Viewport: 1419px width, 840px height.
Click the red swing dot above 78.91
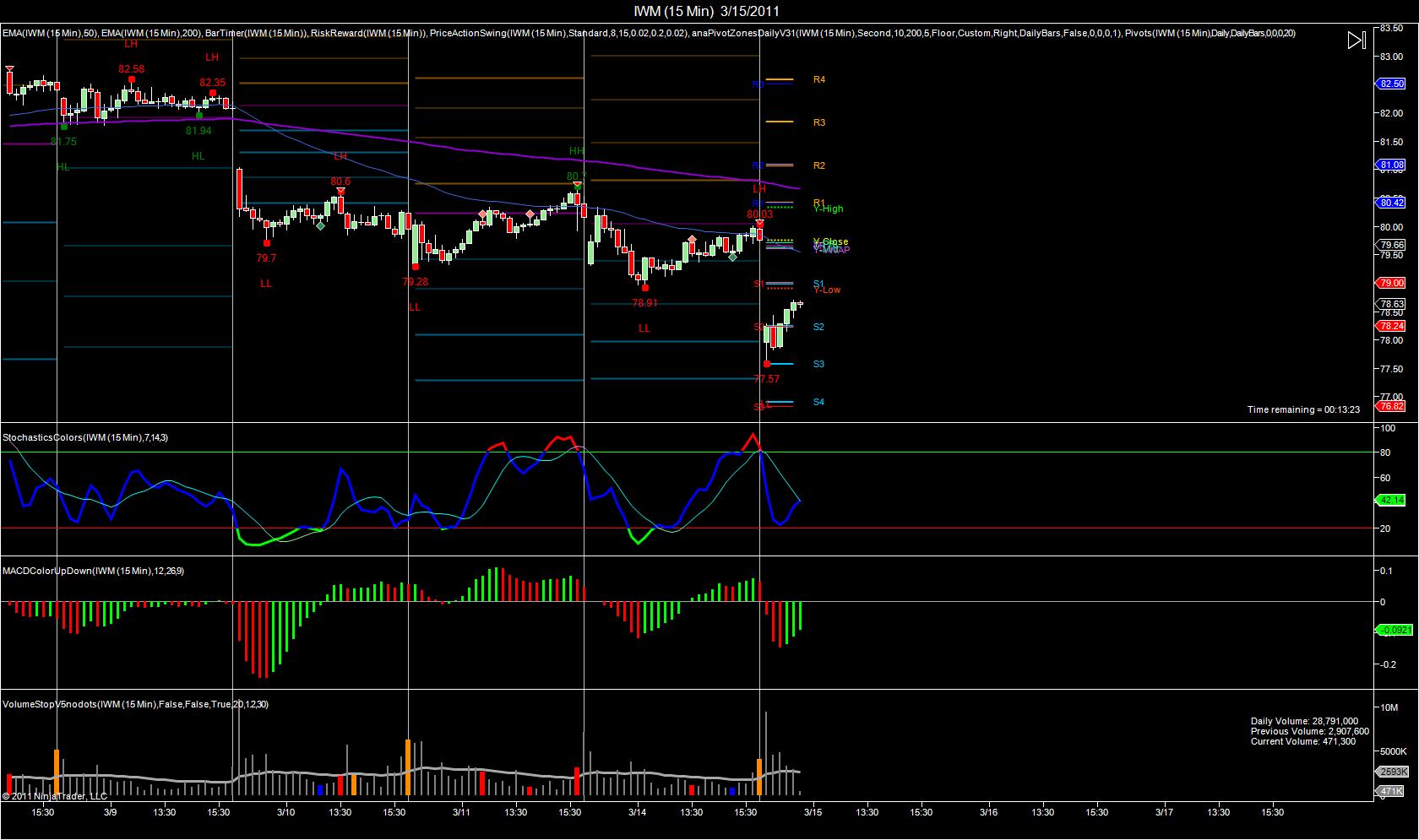coord(645,288)
